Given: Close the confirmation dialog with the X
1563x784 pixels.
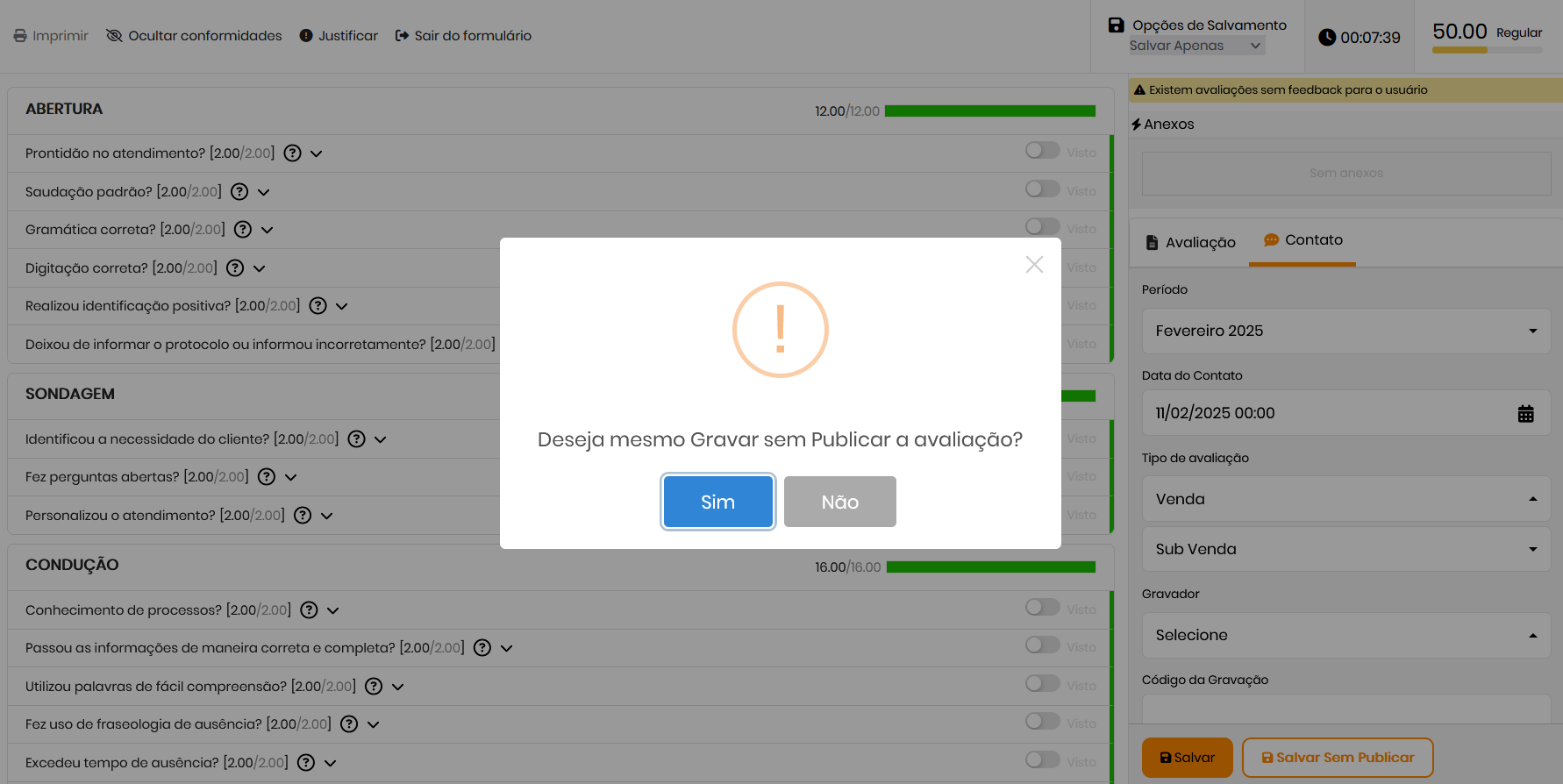Looking at the screenshot, I should pos(1034,265).
